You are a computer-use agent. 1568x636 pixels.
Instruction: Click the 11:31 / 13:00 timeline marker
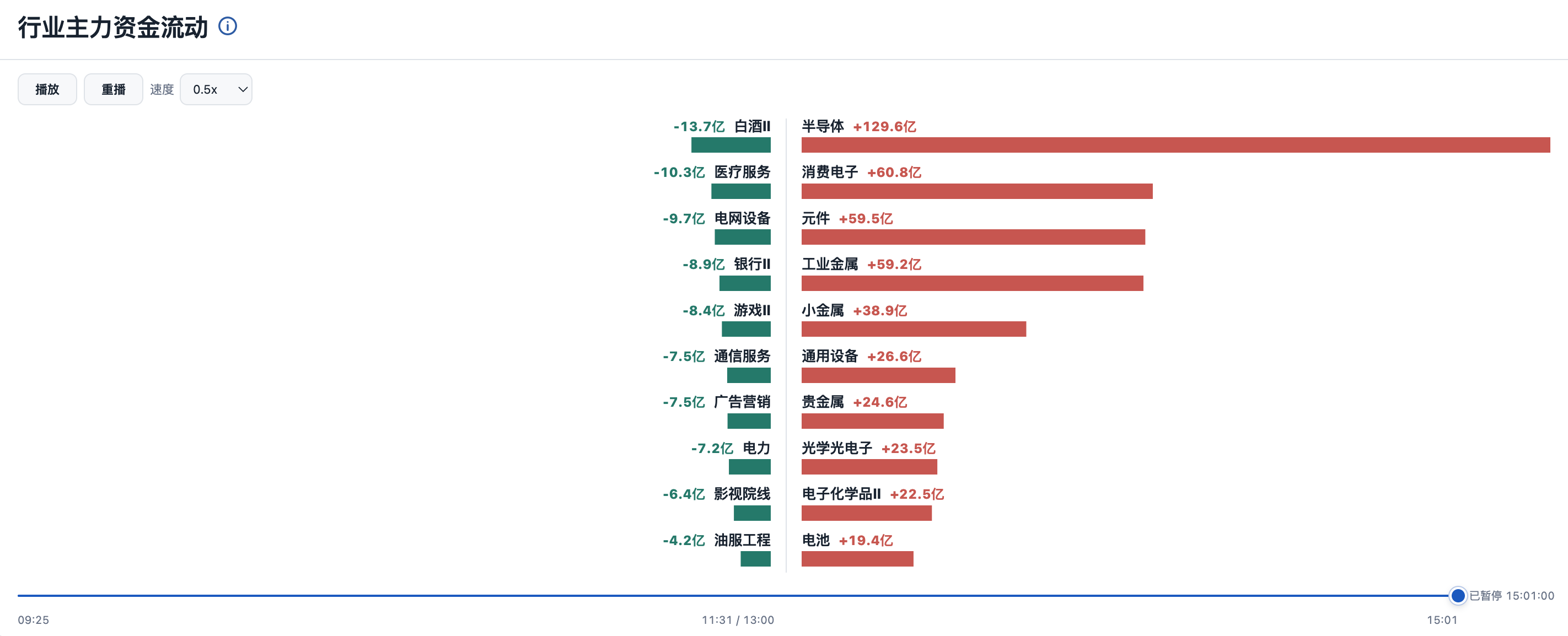tap(738, 619)
